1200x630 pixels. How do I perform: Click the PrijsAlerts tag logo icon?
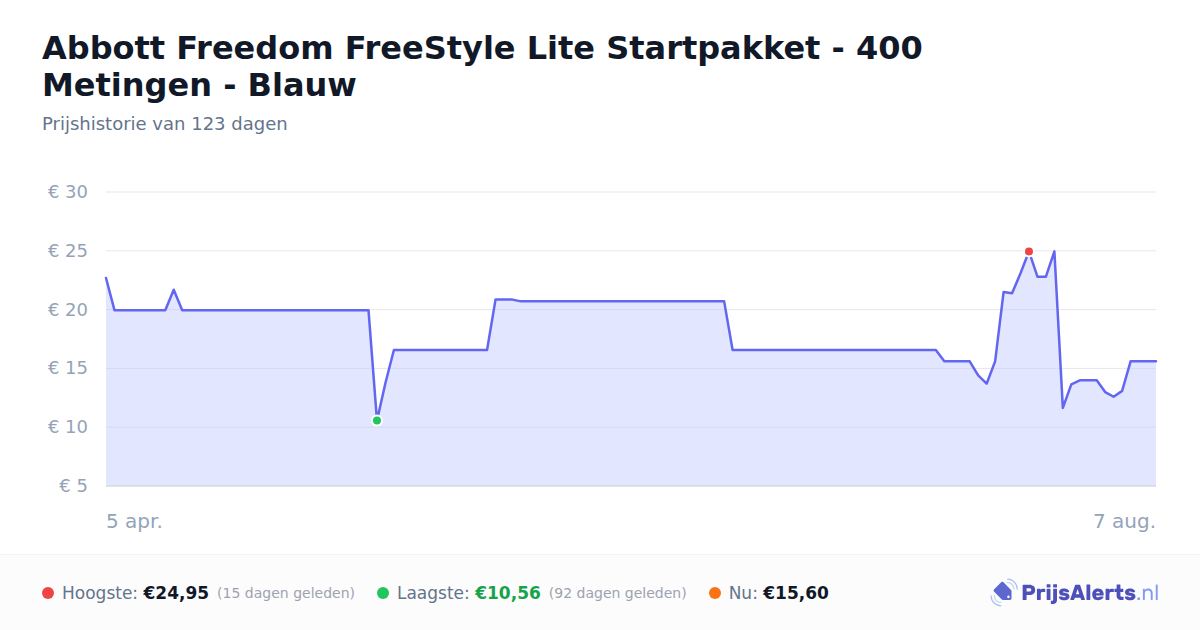[x=1003, y=593]
